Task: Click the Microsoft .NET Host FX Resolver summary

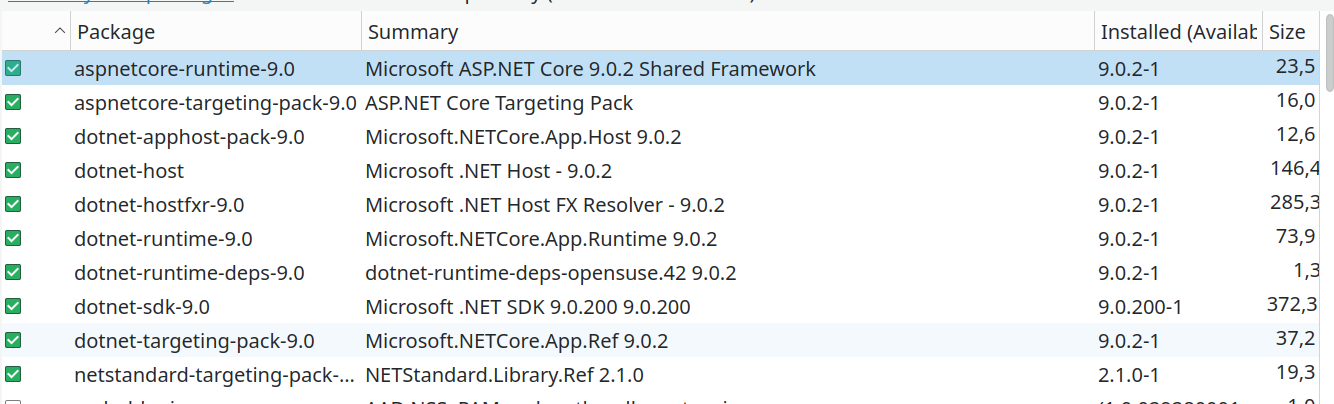Action: (x=545, y=205)
